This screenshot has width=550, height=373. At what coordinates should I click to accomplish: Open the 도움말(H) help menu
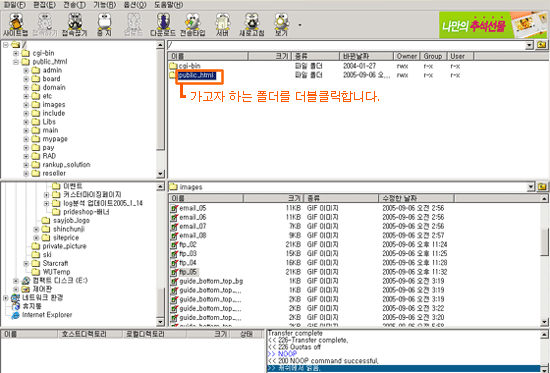tap(168, 5)
